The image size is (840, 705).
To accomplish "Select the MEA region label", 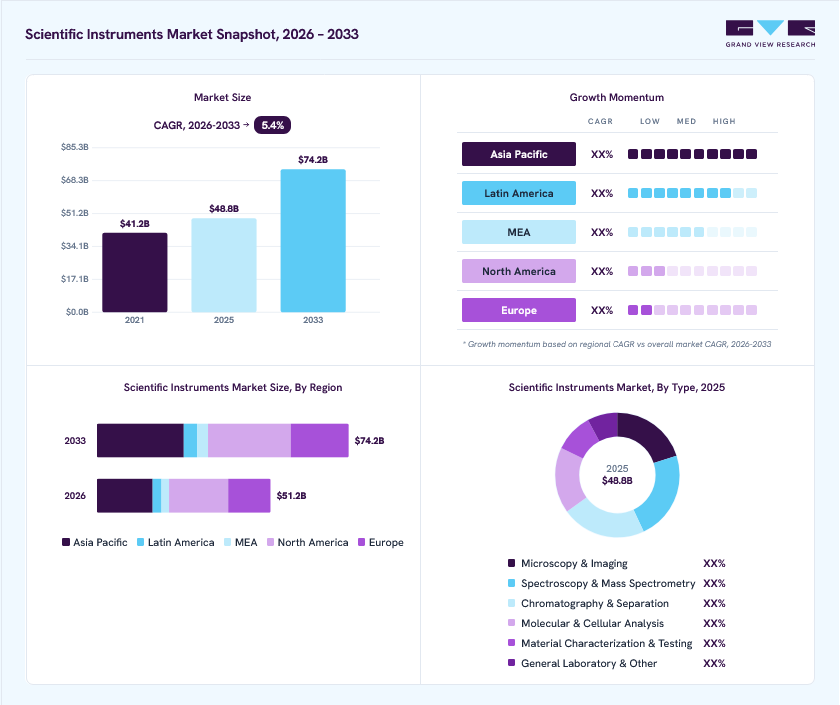I will tap(519, 232).
